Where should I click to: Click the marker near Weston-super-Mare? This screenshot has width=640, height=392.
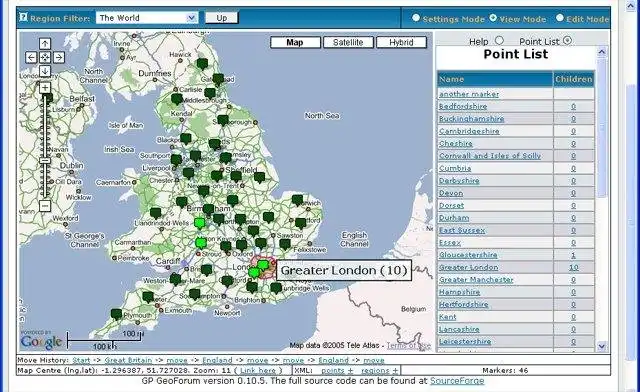click(x=175, y=279)
